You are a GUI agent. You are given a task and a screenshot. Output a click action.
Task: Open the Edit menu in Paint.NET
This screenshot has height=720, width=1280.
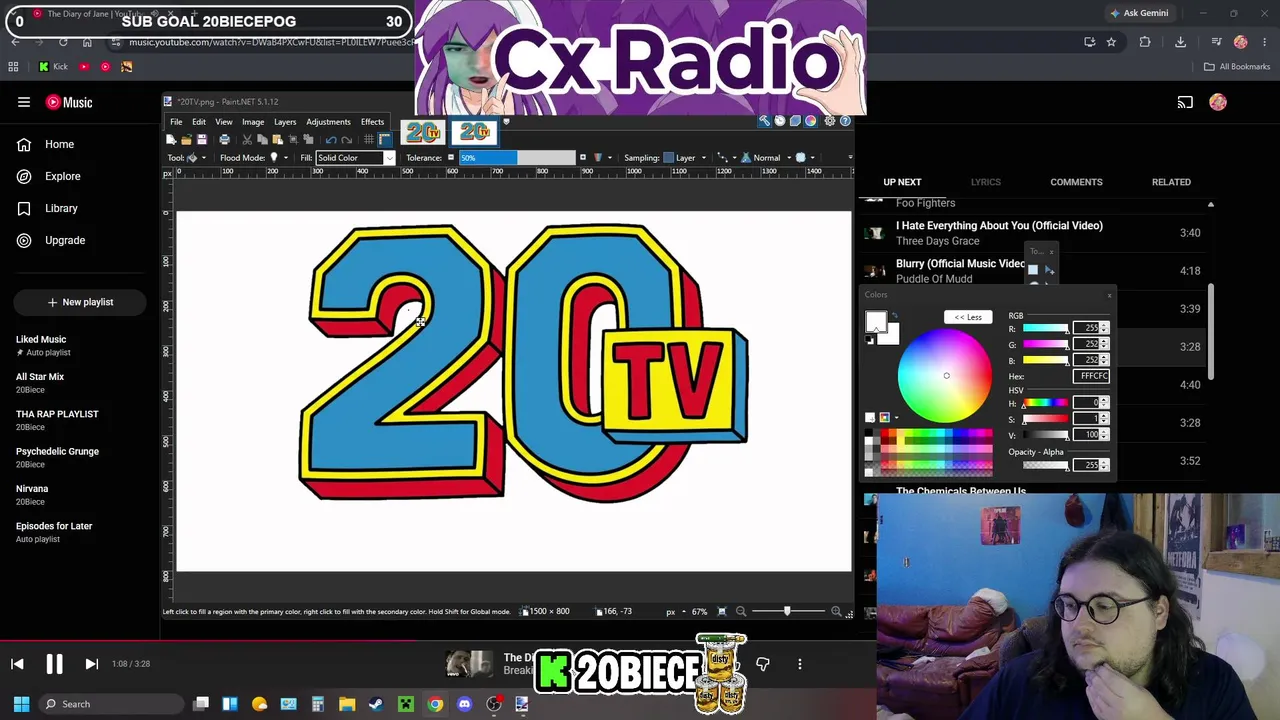pos(199,122)
